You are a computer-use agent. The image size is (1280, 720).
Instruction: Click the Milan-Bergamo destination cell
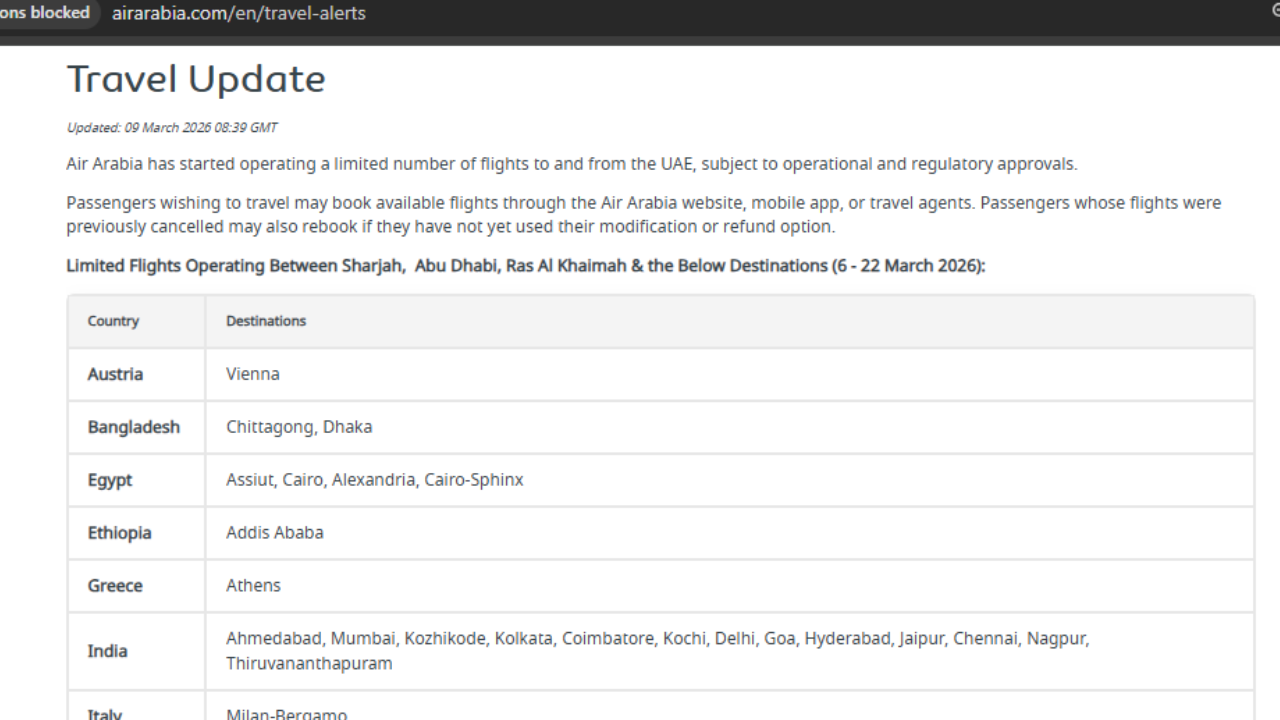click(287, 713)
